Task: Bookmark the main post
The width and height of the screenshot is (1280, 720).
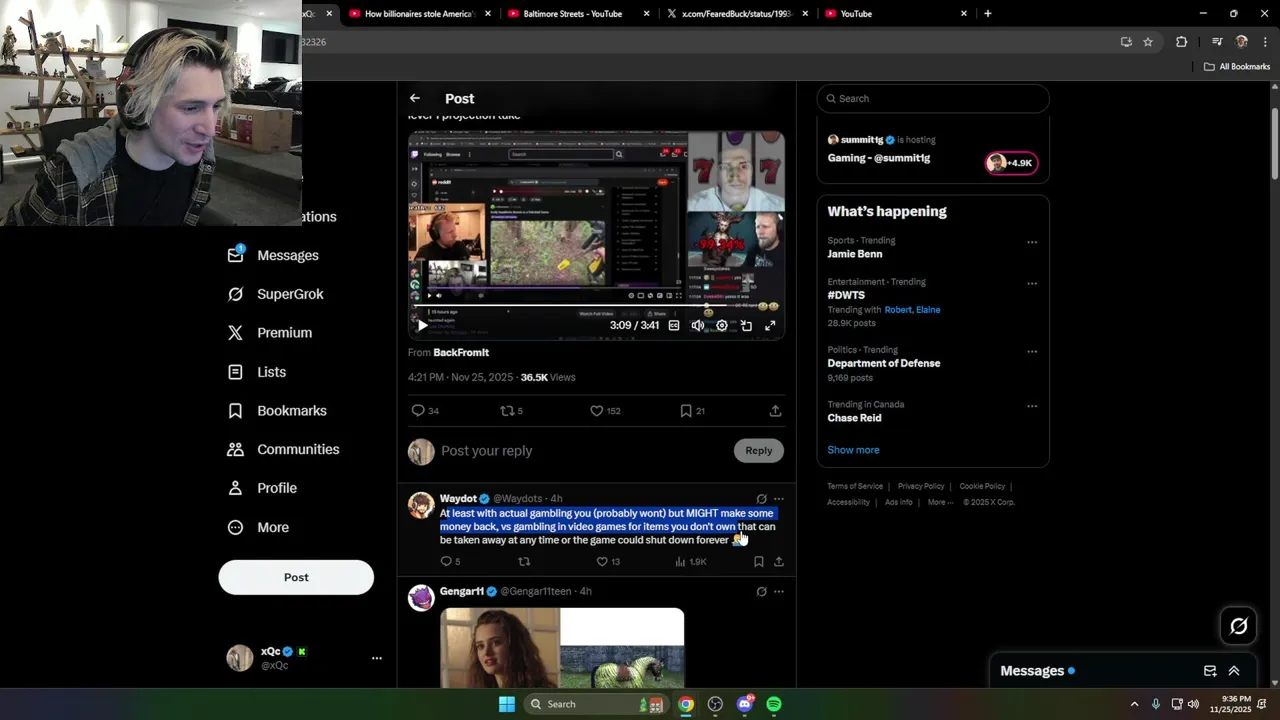Action: (x=692, y=411)
